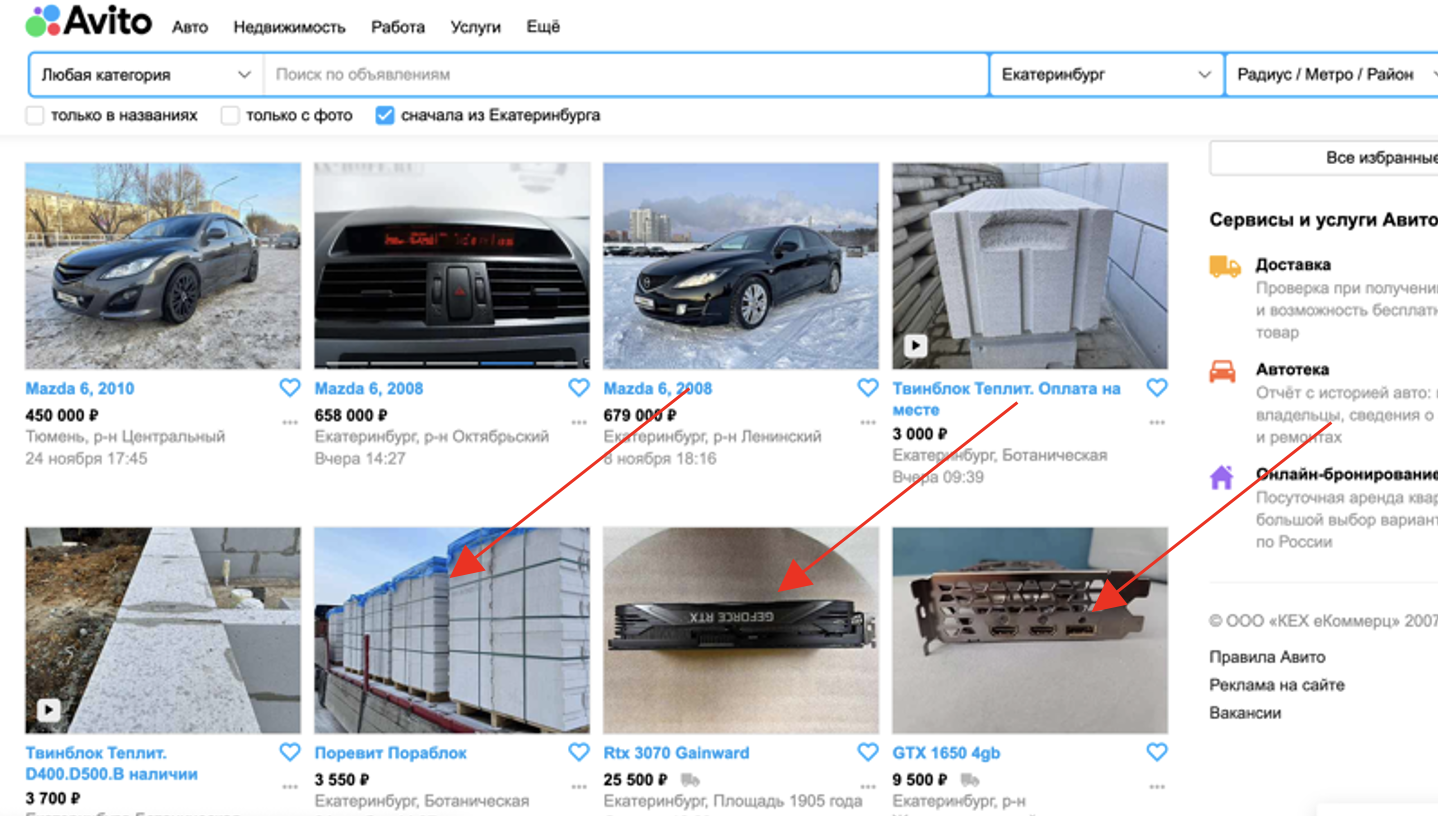Click the Вакансии footer link
Viewport: 1438px width, 816px height.
tap(1245, 713)
